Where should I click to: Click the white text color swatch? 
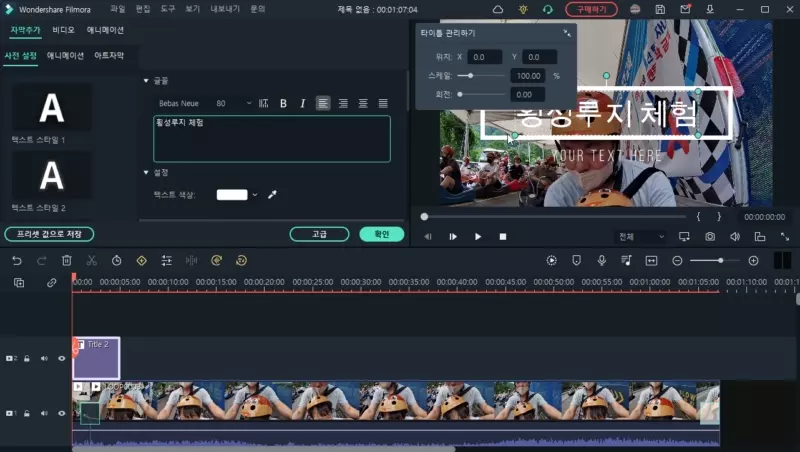pos(232,194)
